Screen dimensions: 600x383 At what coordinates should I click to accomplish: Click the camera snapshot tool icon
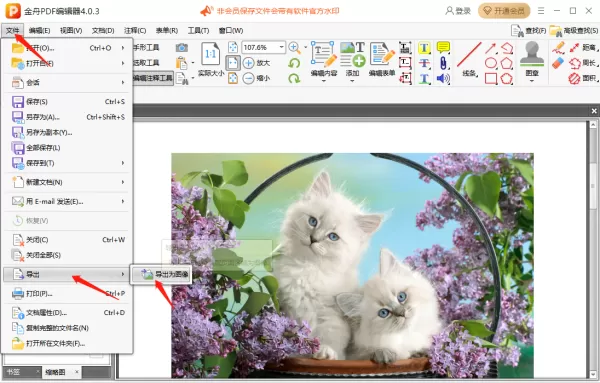[182, 47]
